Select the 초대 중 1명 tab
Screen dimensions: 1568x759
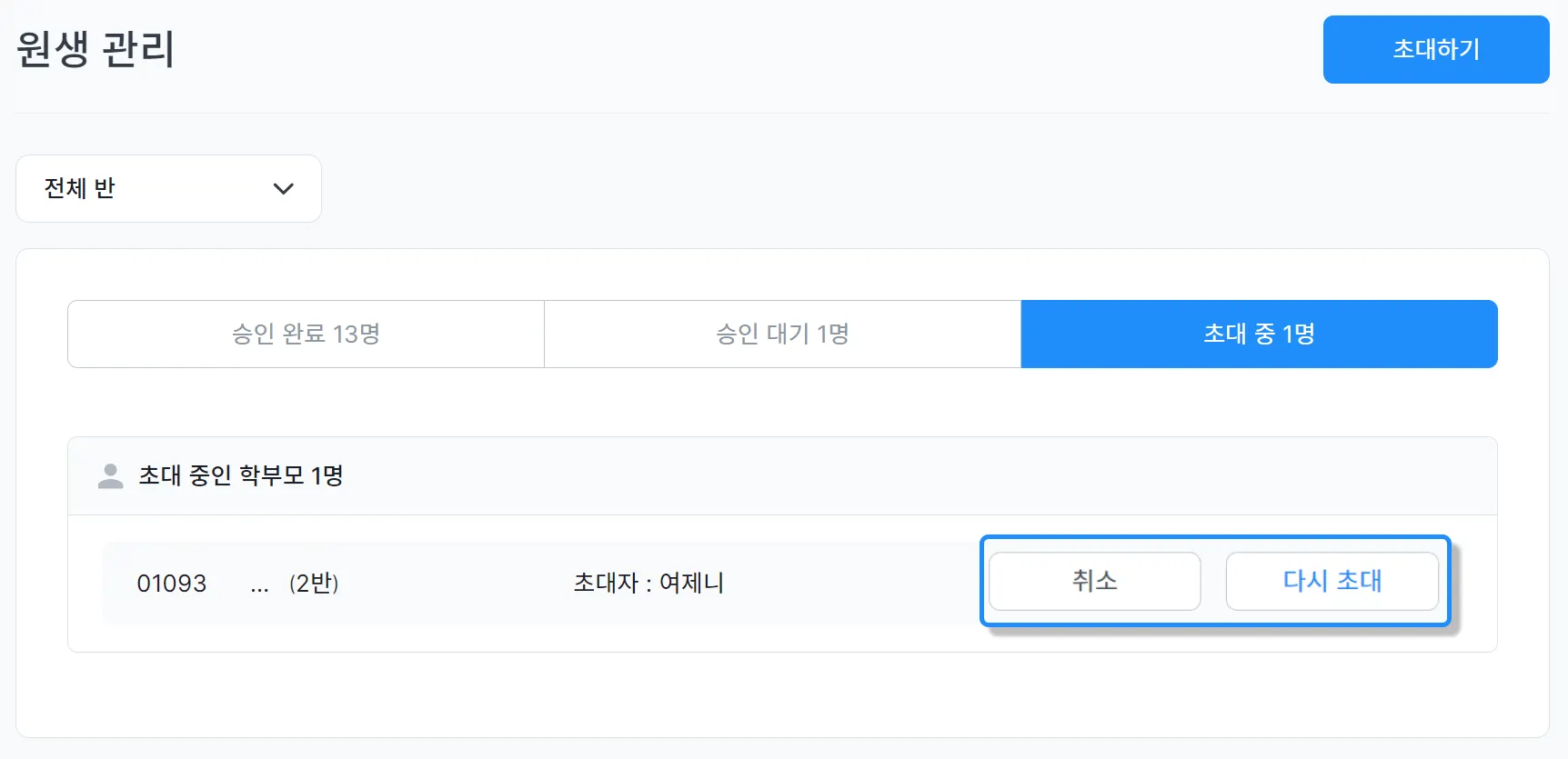1259,334
